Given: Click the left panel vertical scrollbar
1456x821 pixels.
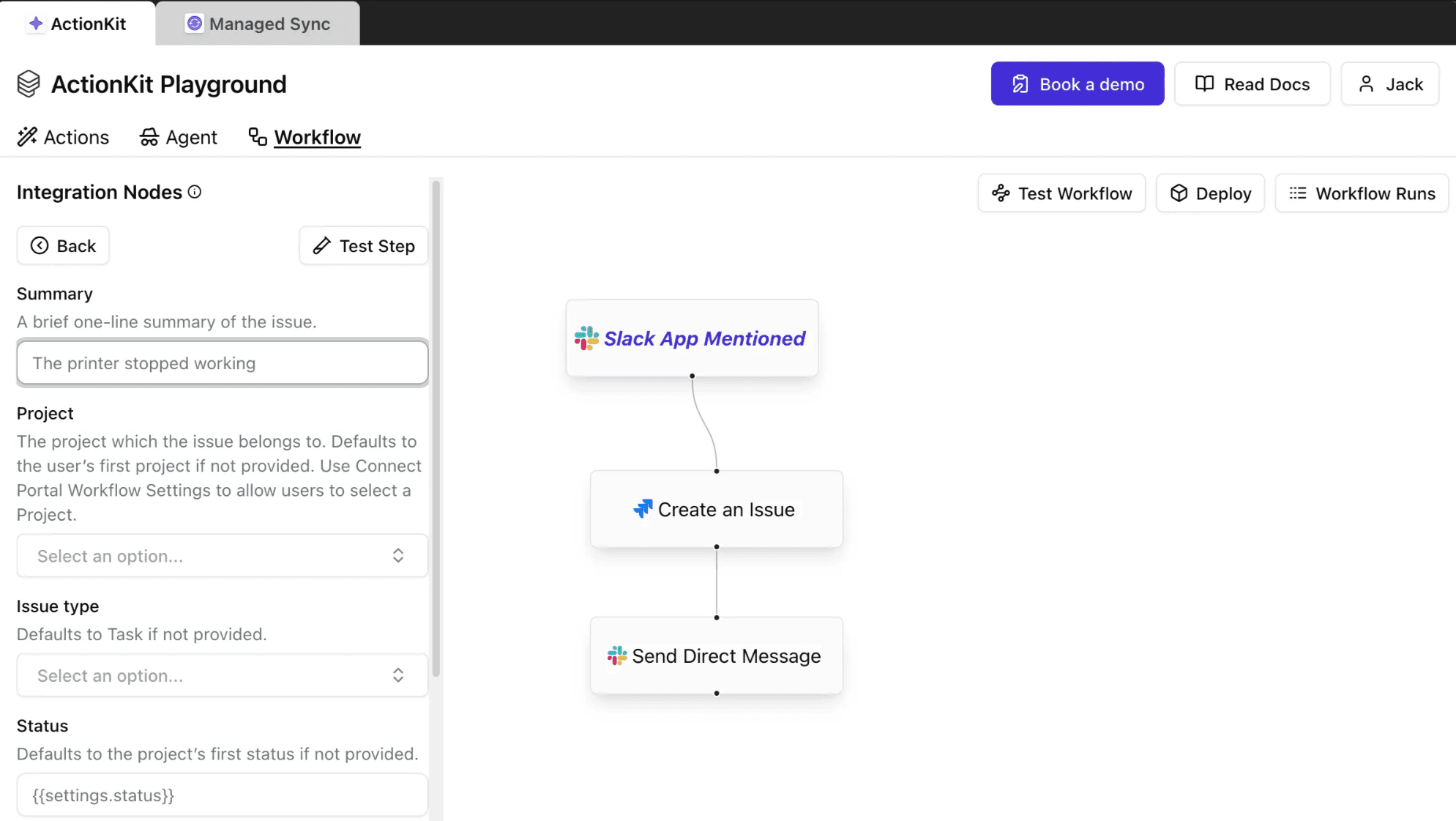Looking at the screenshot, I should pyautogui.click(x=436, y=428).
